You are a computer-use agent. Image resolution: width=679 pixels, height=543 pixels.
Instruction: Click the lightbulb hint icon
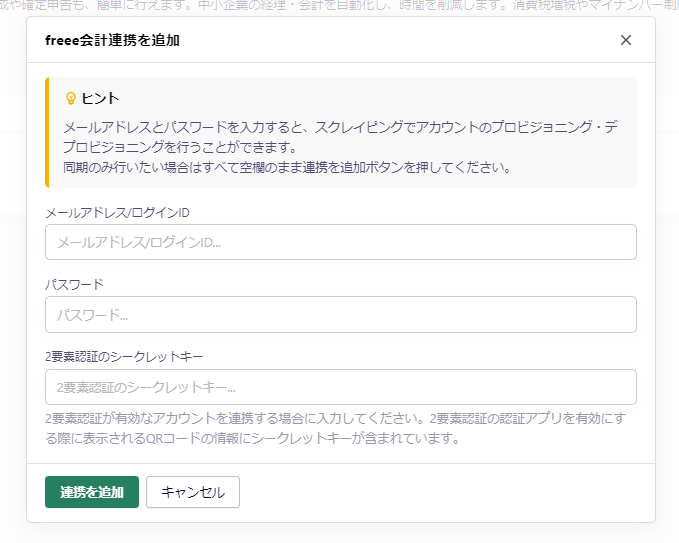(70, 98)
